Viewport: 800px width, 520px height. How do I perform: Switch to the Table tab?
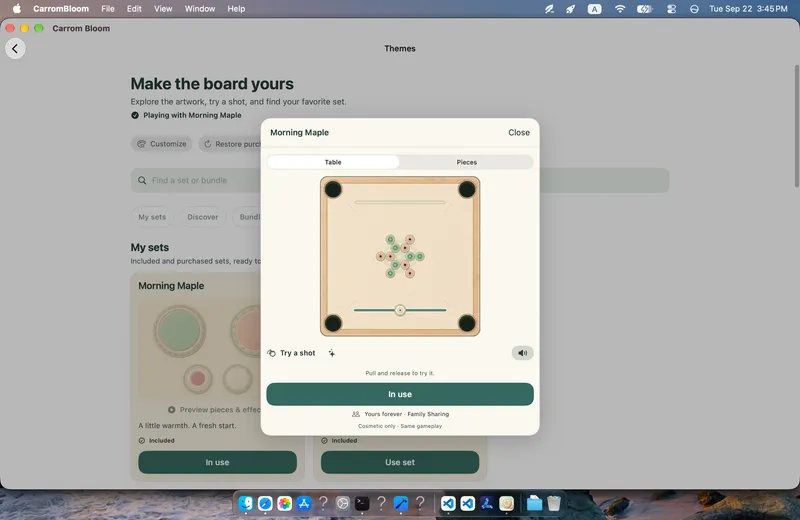tap(333, 162)
